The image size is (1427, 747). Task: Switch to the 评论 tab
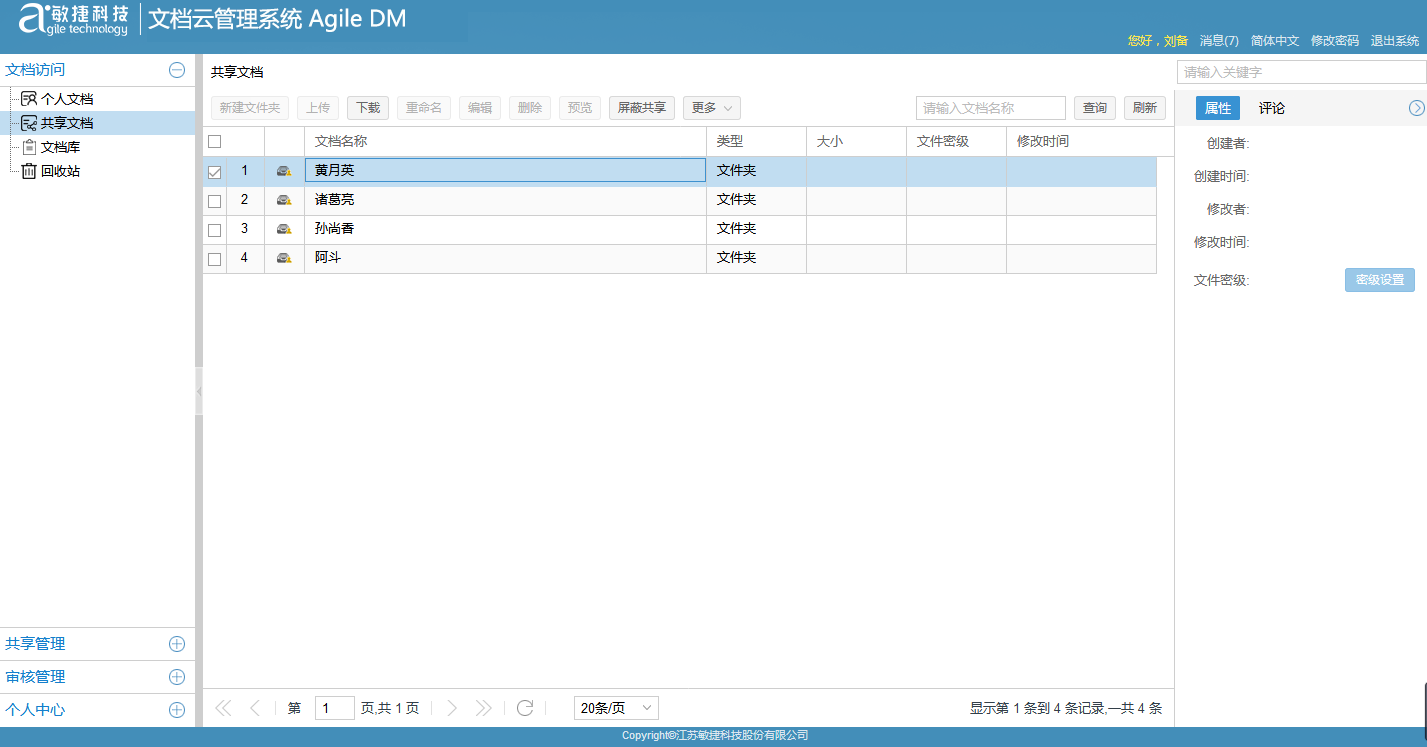[1272, 108]
